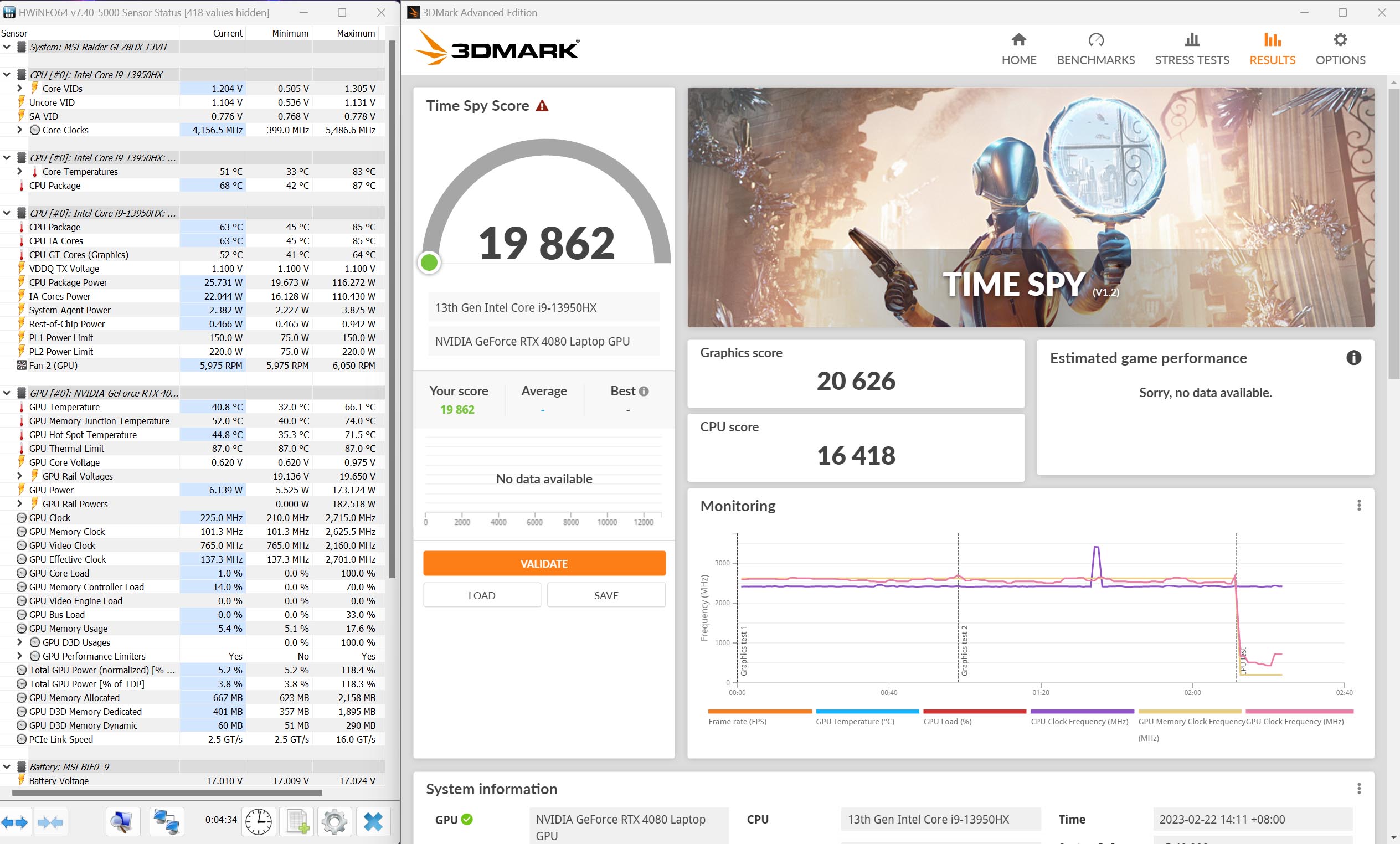Click the Time Spy thumbnail image
The image size is (1400, 844).
1030,207
